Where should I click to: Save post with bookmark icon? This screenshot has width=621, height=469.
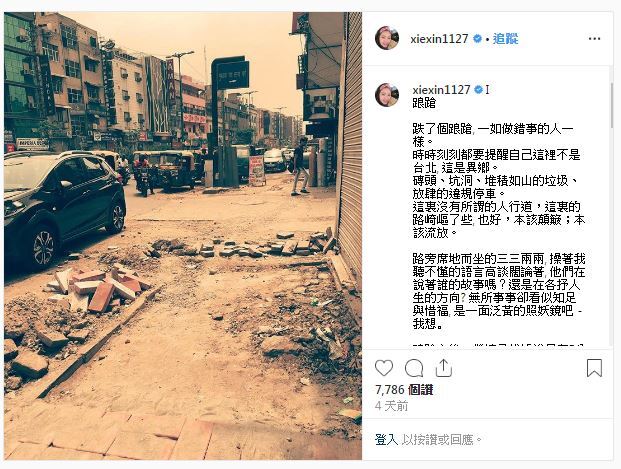594,368
